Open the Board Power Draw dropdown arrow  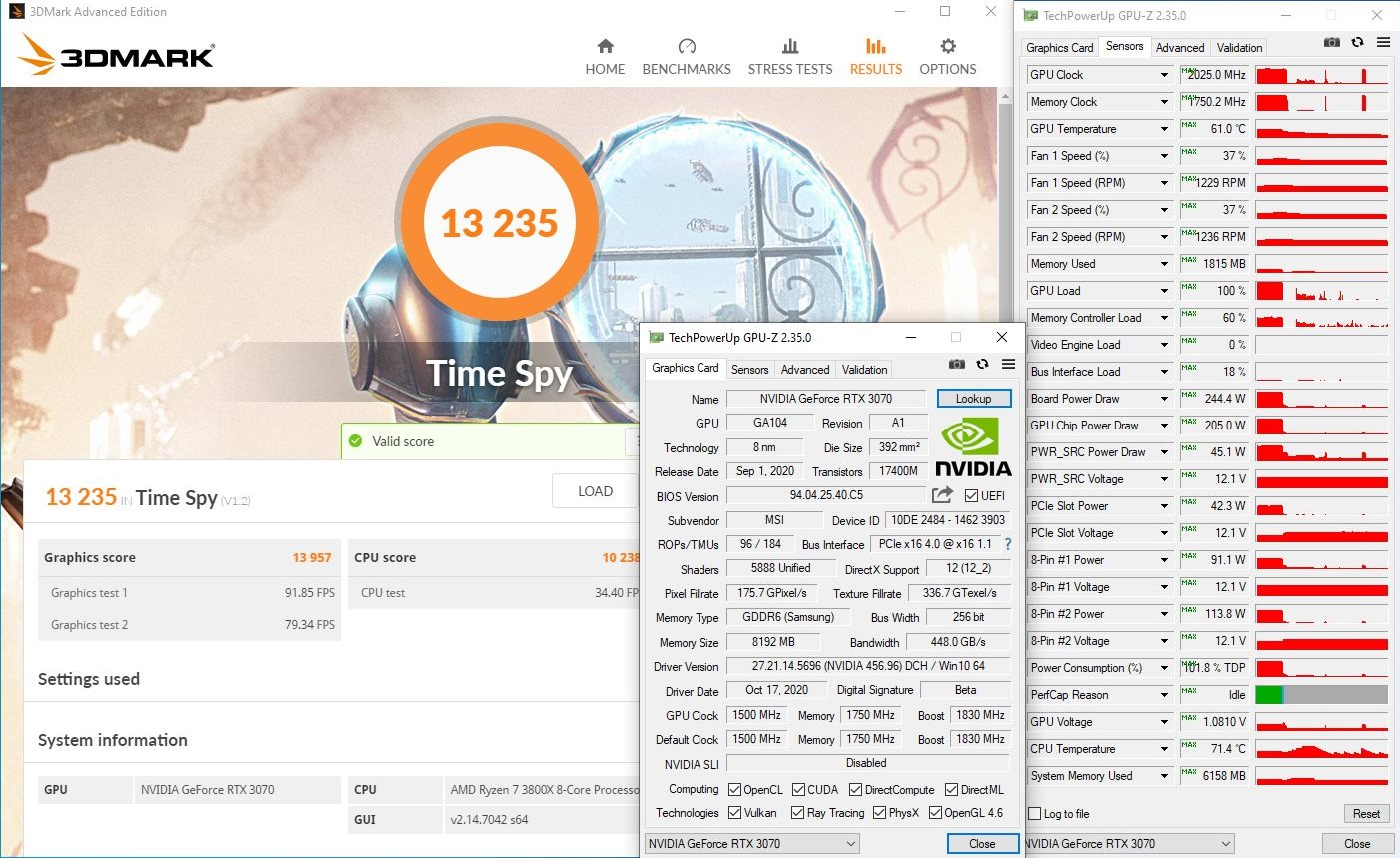pyautogui.click(x=1164, y=399)
